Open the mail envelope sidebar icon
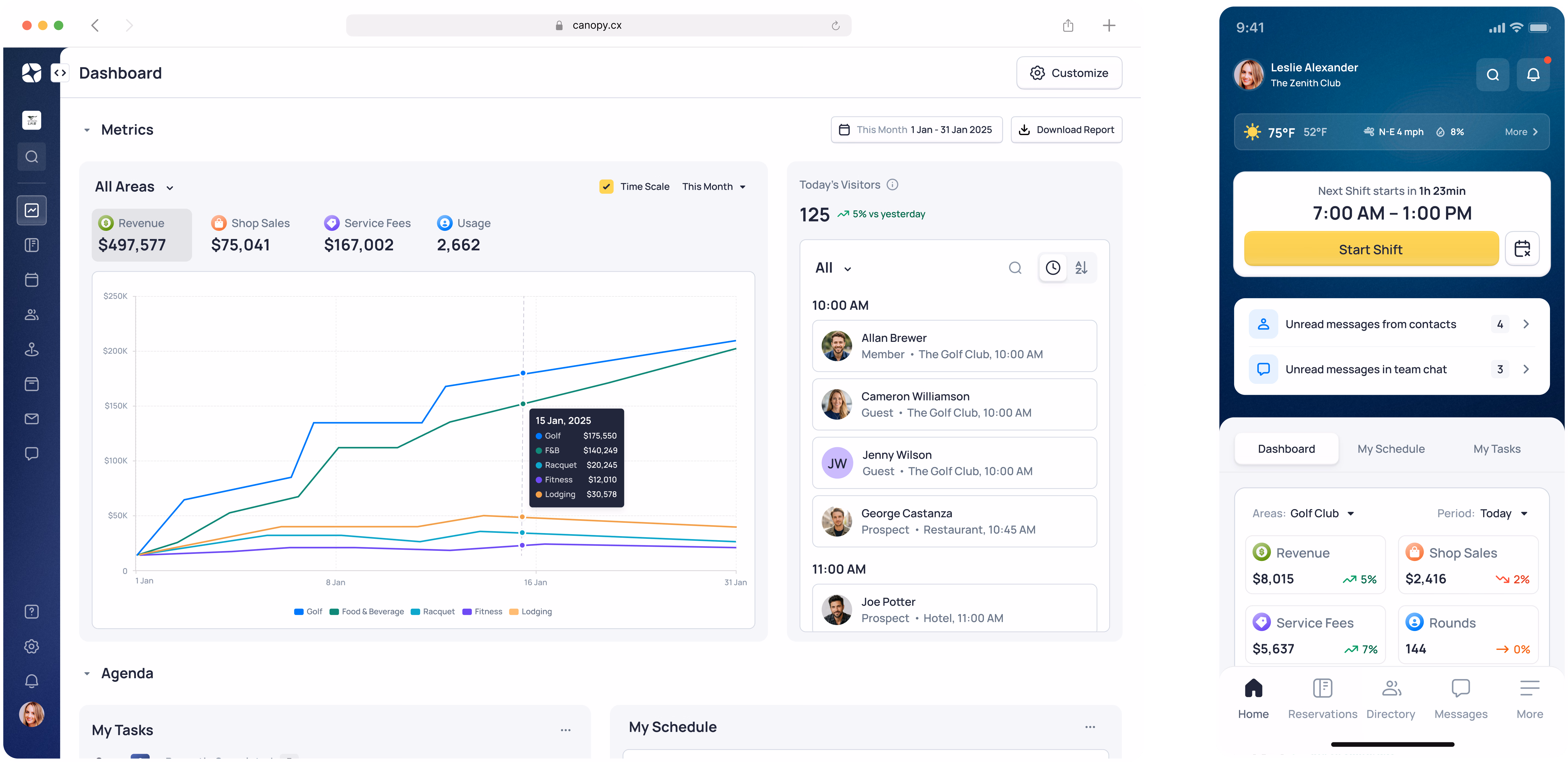Screen dimensions: 1568x762 pos(32,418)
